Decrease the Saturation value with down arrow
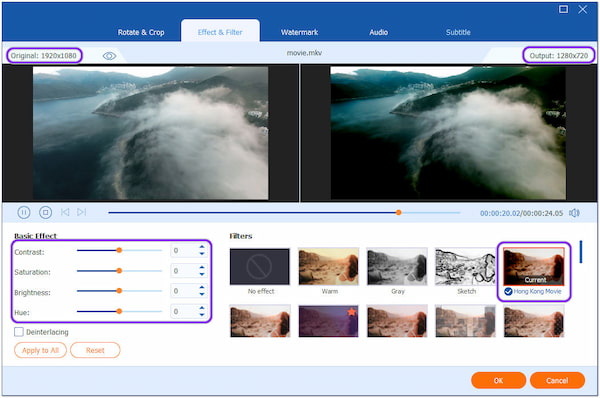The image size is (600, 398). [x=202, y=274]
